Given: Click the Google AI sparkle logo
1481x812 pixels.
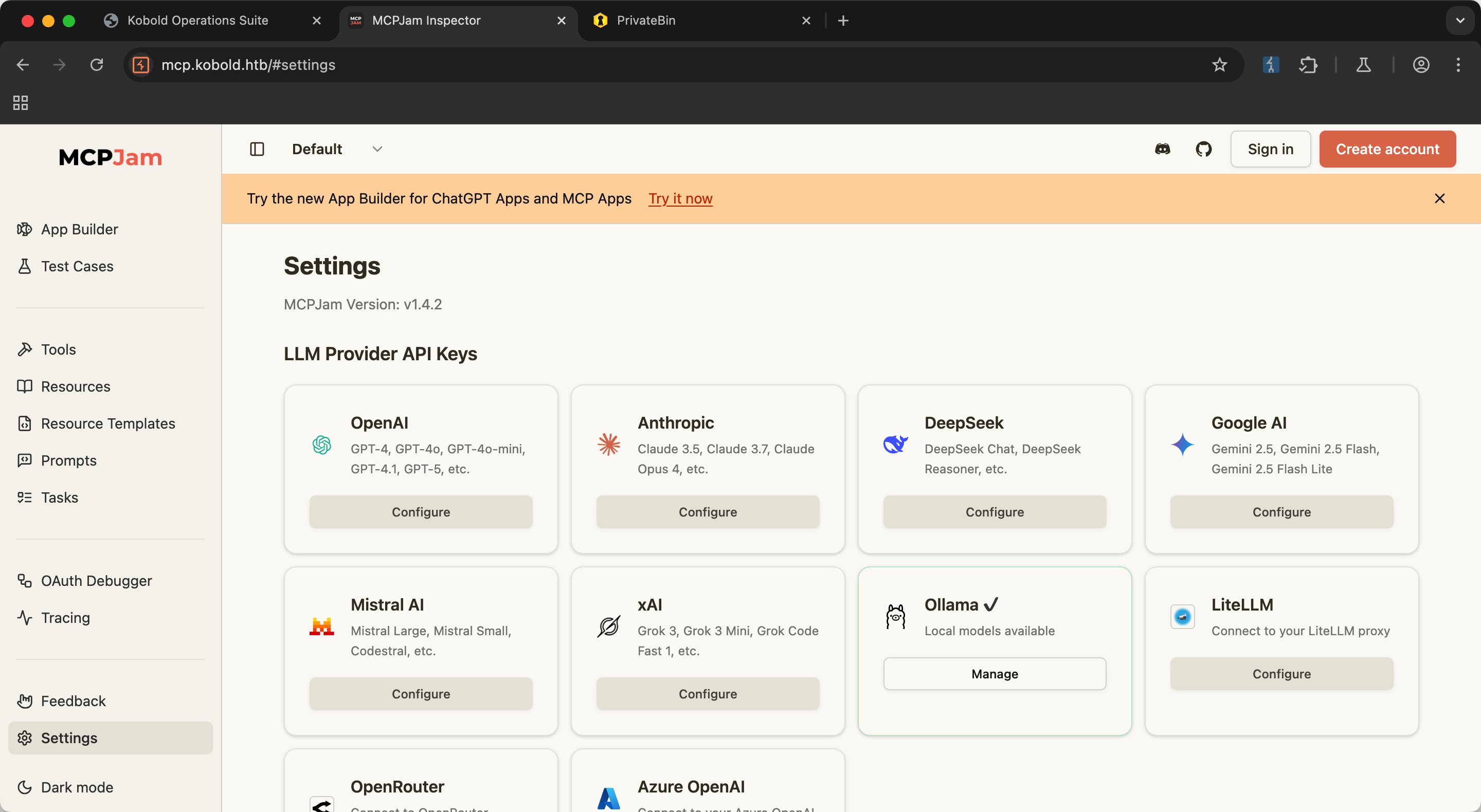Looking at the screenshot, I should [x=1183, y=445].
